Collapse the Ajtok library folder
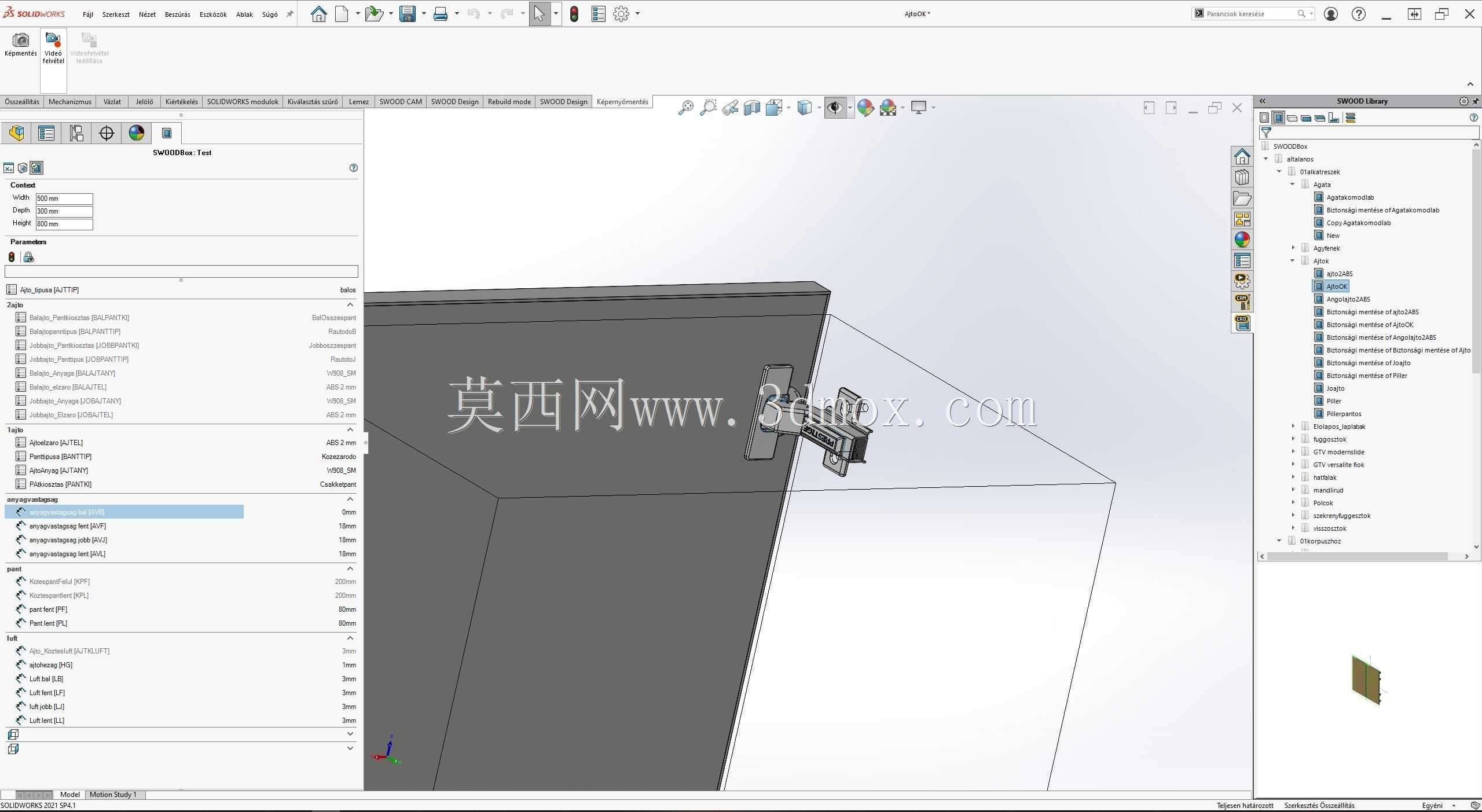 (1293, 260)
